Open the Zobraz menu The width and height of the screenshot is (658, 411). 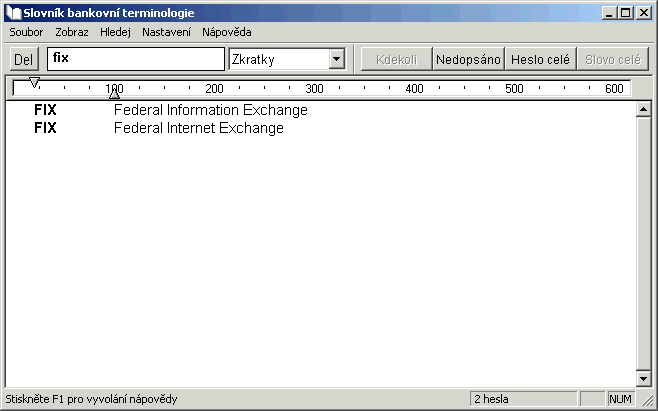tap(72, 32)
